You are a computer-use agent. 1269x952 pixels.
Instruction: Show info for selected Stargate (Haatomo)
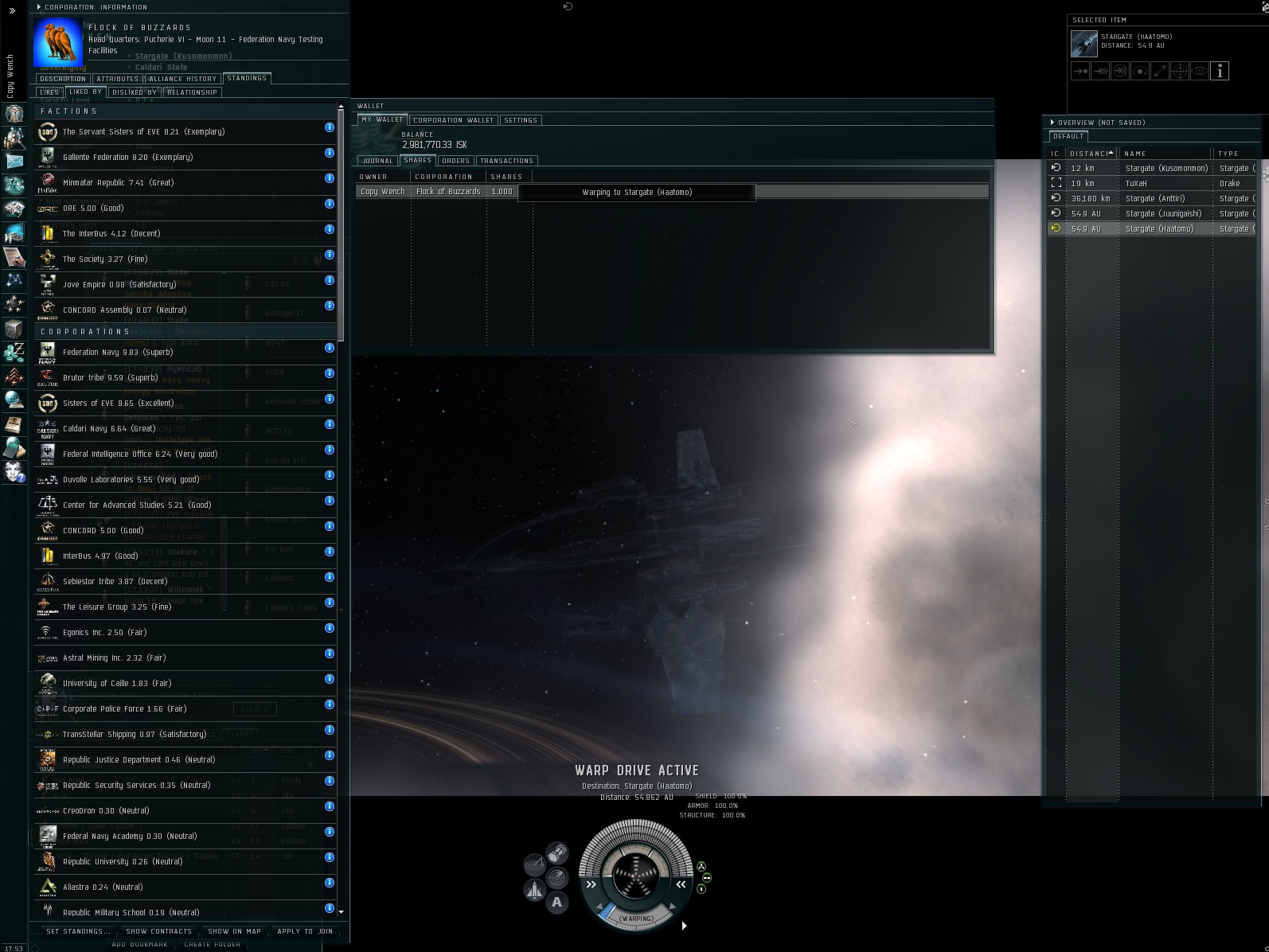1220,71
